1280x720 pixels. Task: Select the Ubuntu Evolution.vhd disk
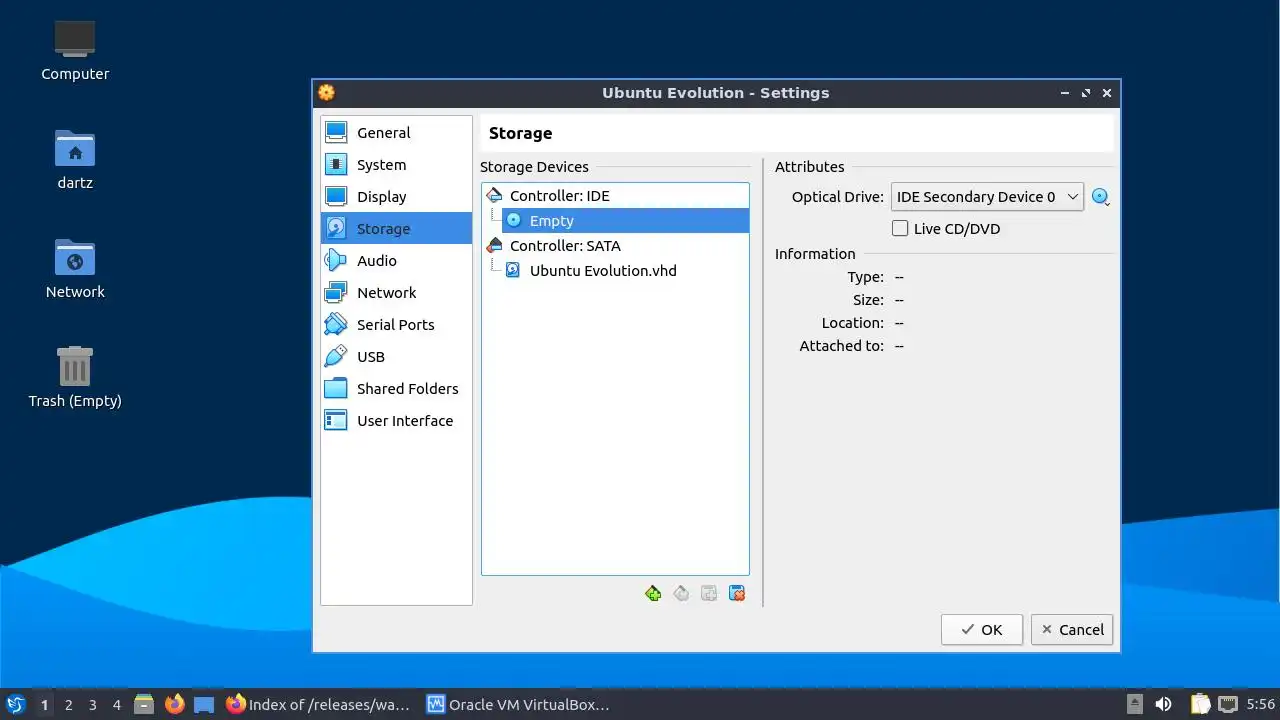[603, 271]
